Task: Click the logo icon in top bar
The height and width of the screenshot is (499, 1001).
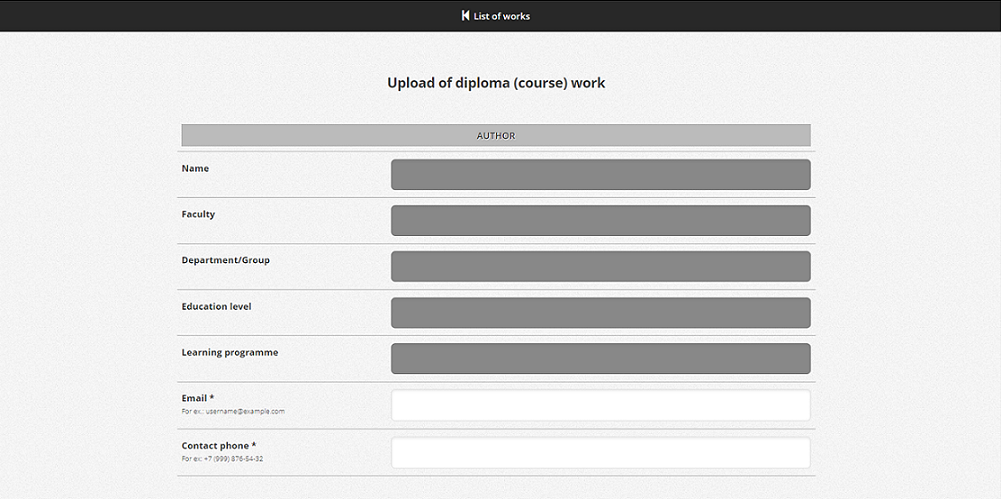Action: [x=465, y=16]
